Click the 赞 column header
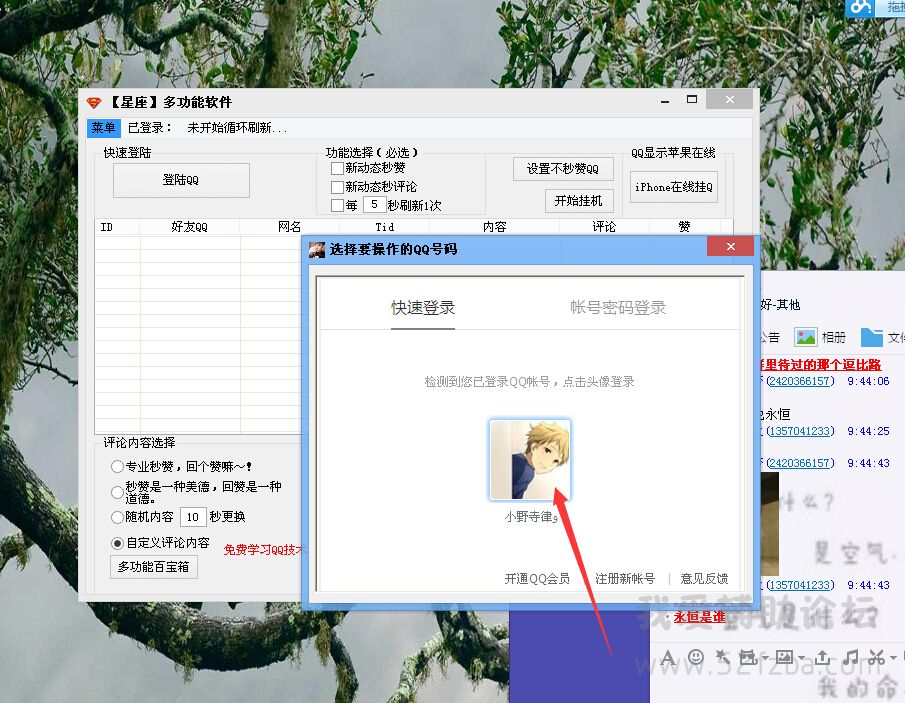Image resolution: width=905 pixels, height=703 pixels. pyautogui.click(x=685, y=227)
